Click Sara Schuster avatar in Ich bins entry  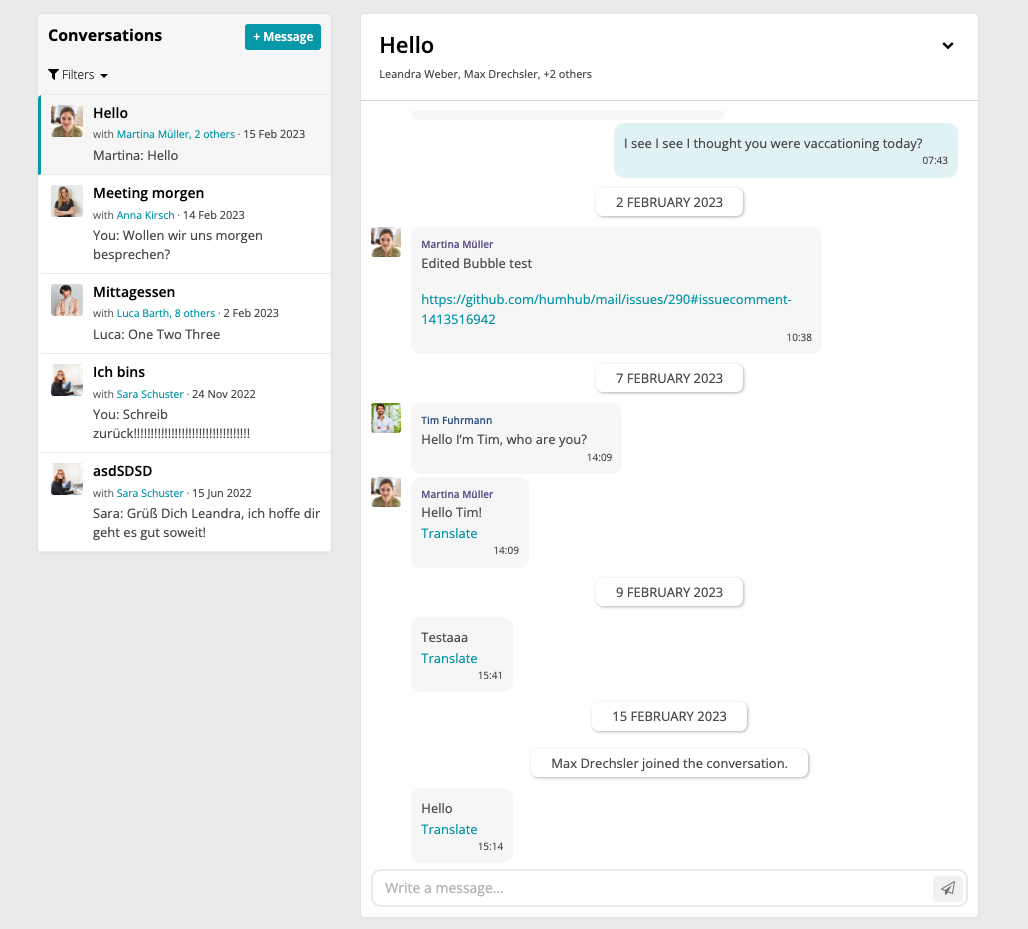coord(67,380)
